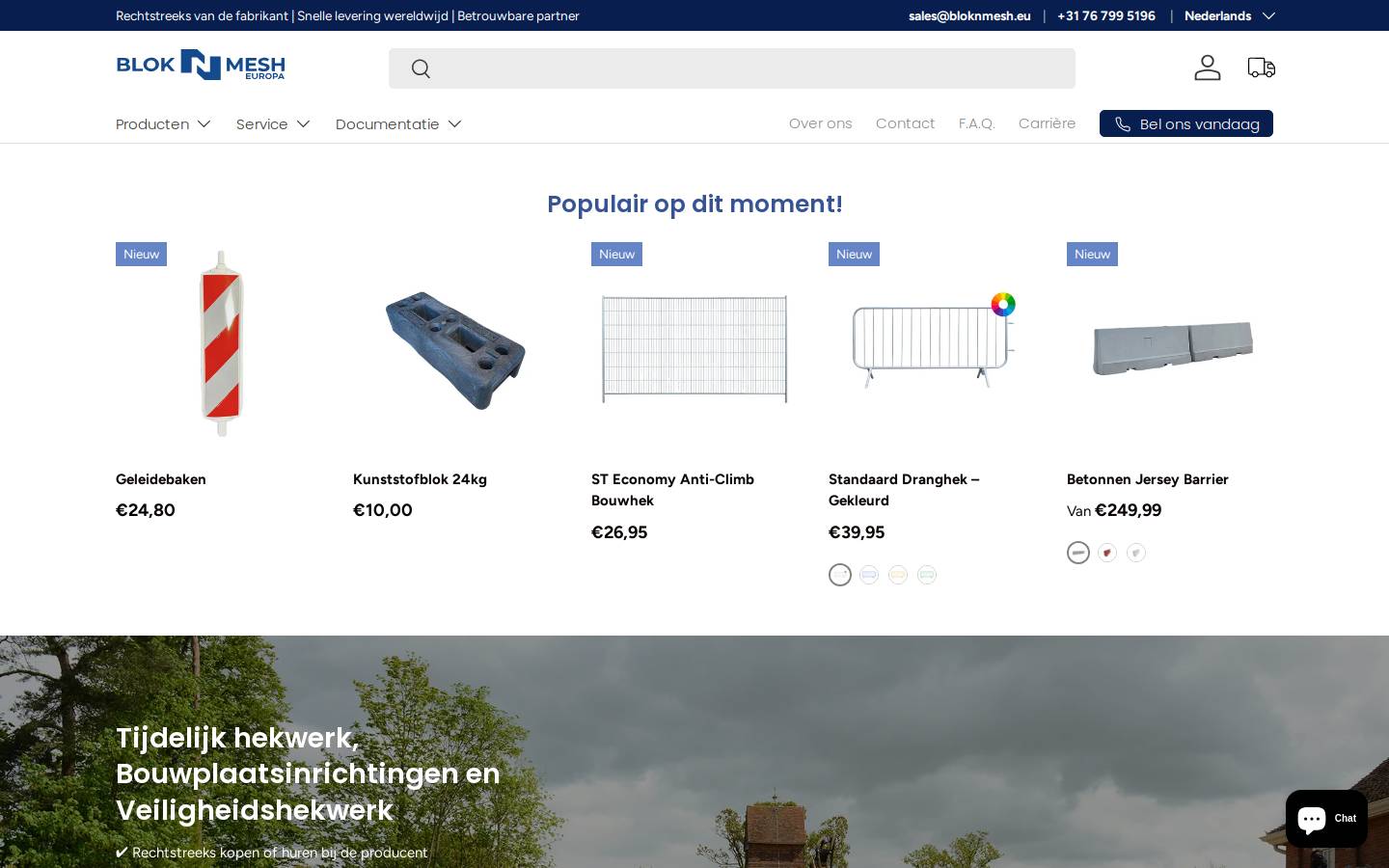
Task: Expand the Service menu
Action: [x=273, y=123]
